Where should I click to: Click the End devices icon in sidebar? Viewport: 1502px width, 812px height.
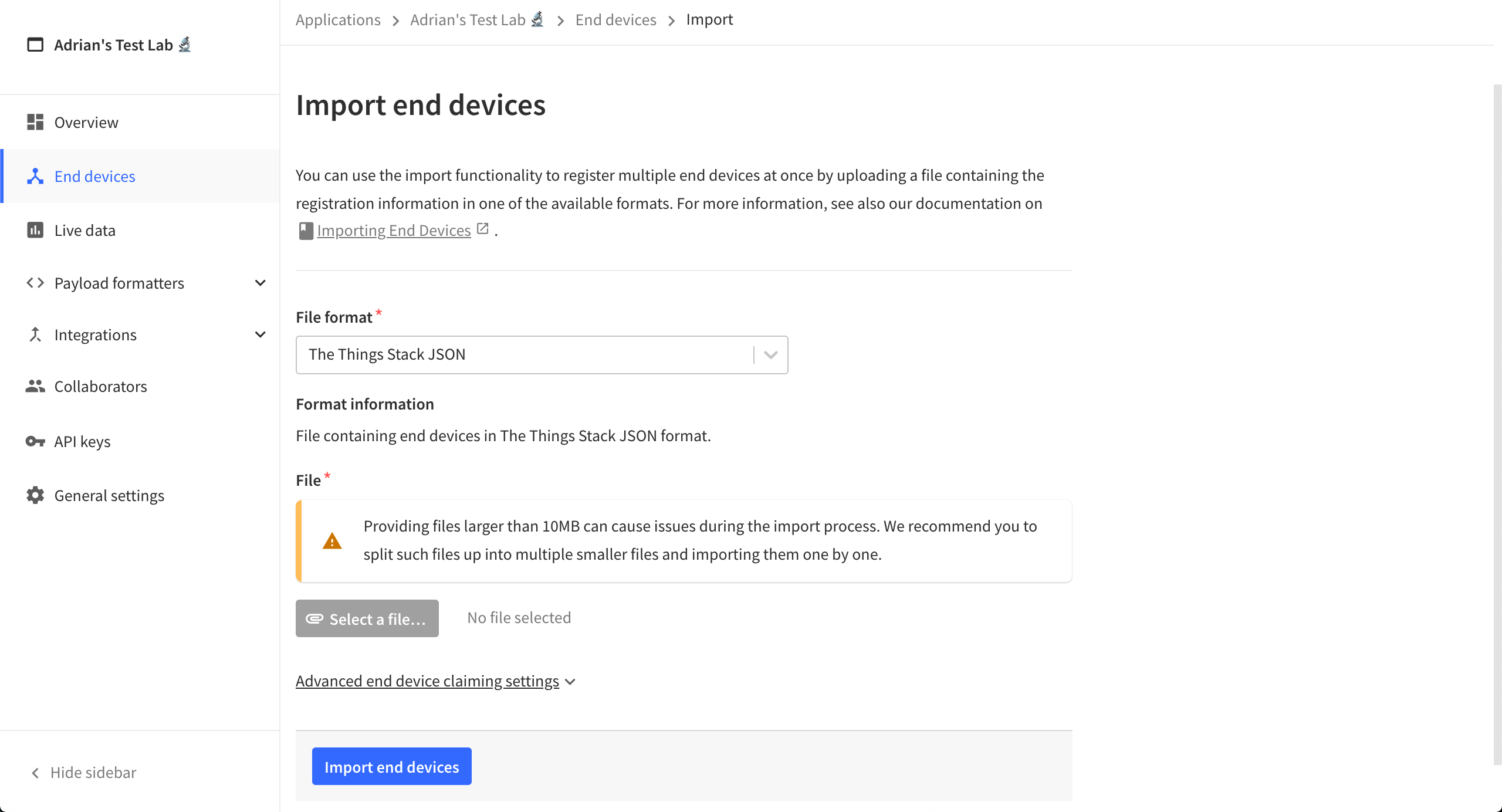[x=35, y=176]
